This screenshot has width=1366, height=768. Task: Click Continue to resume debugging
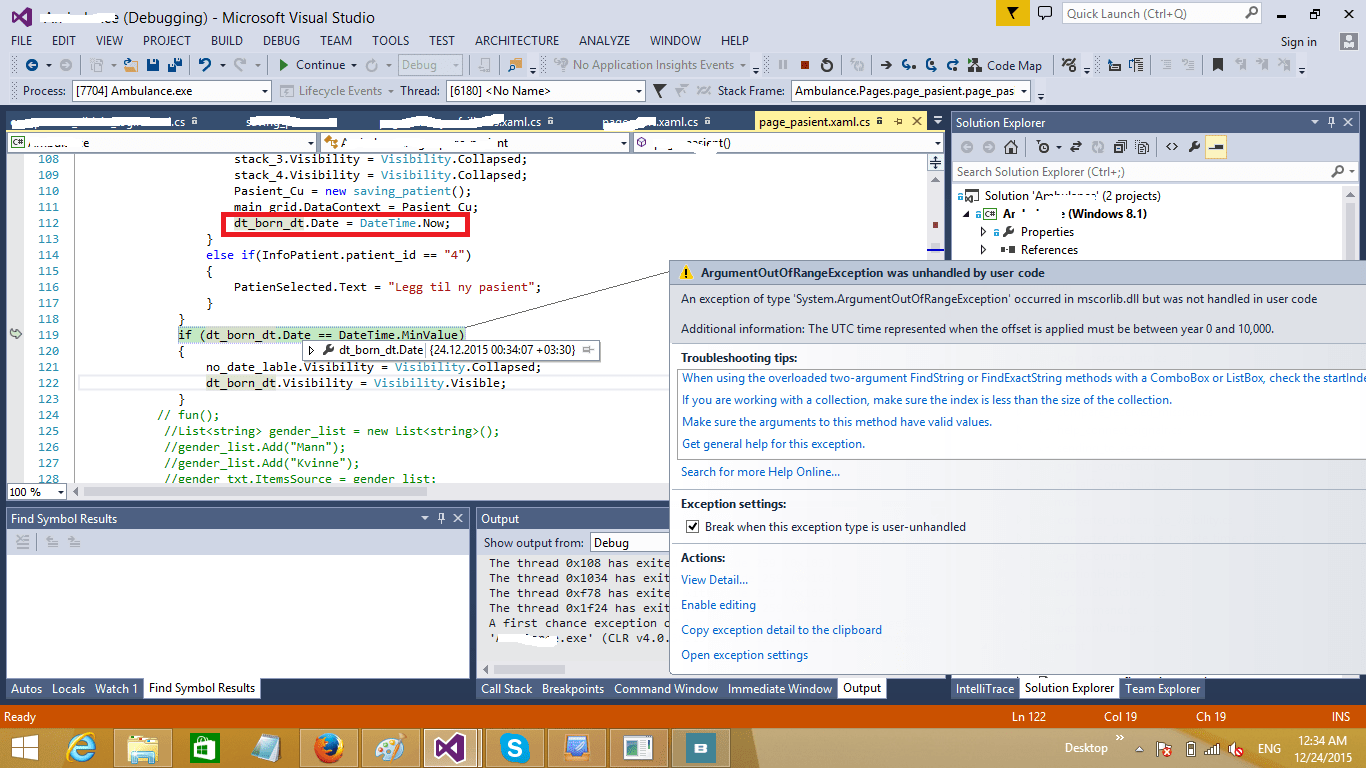click(x=312, y=65)
